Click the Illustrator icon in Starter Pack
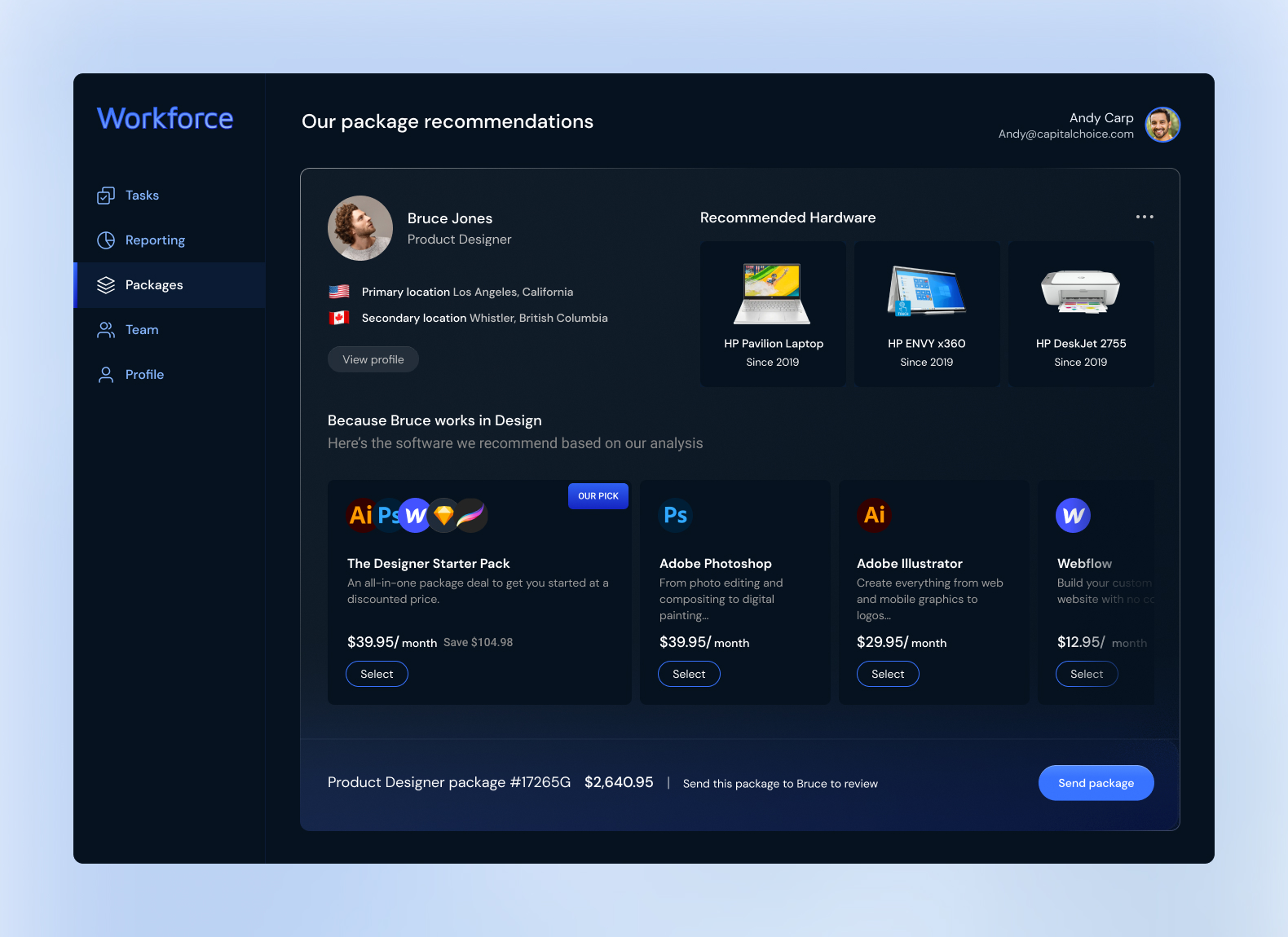The width and height of the screenshot is (1288, 937). tap(359, 515)
